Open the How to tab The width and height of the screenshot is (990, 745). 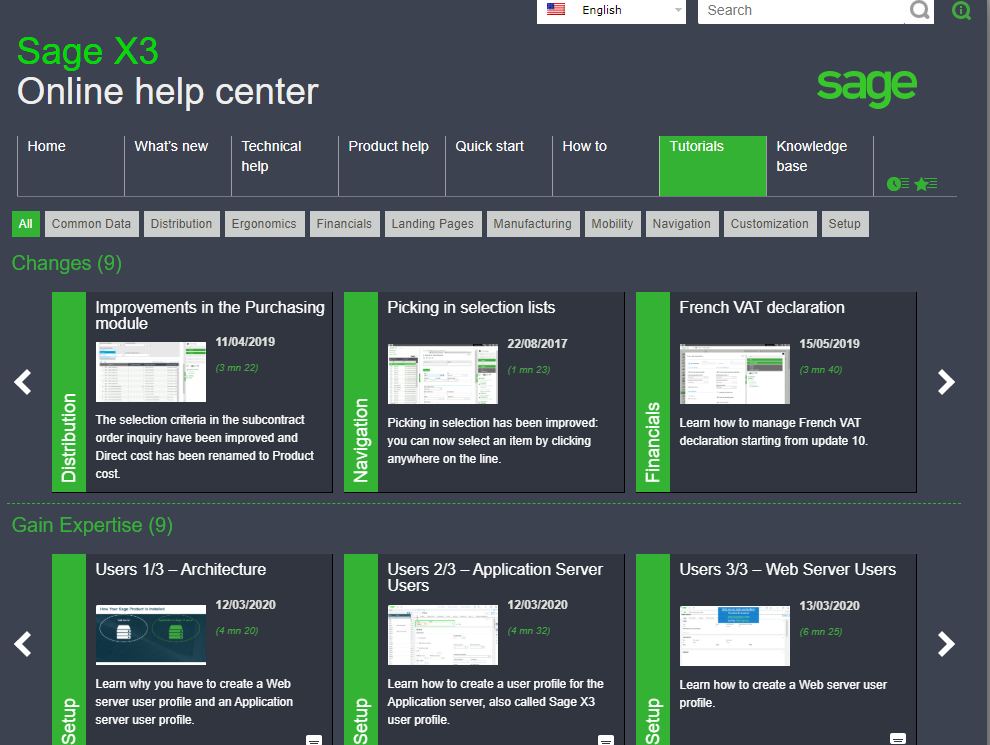coord(606,166)
